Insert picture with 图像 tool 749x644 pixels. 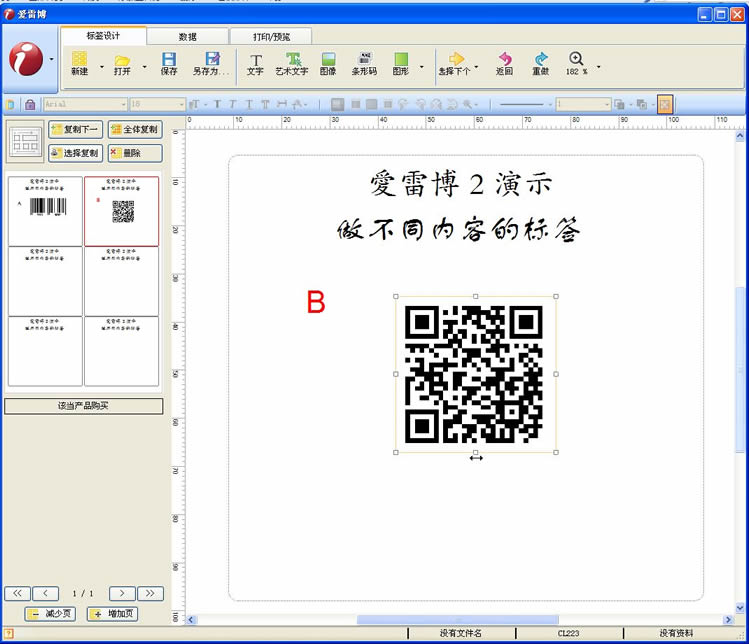(328, 64)
